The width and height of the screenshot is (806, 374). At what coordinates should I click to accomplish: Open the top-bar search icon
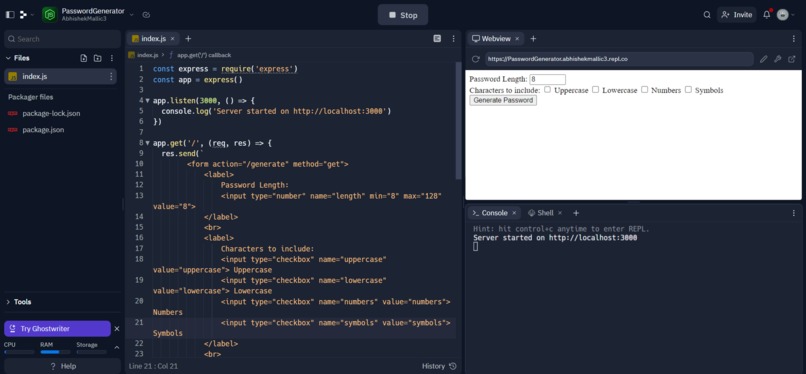click(x=707, y=15)
